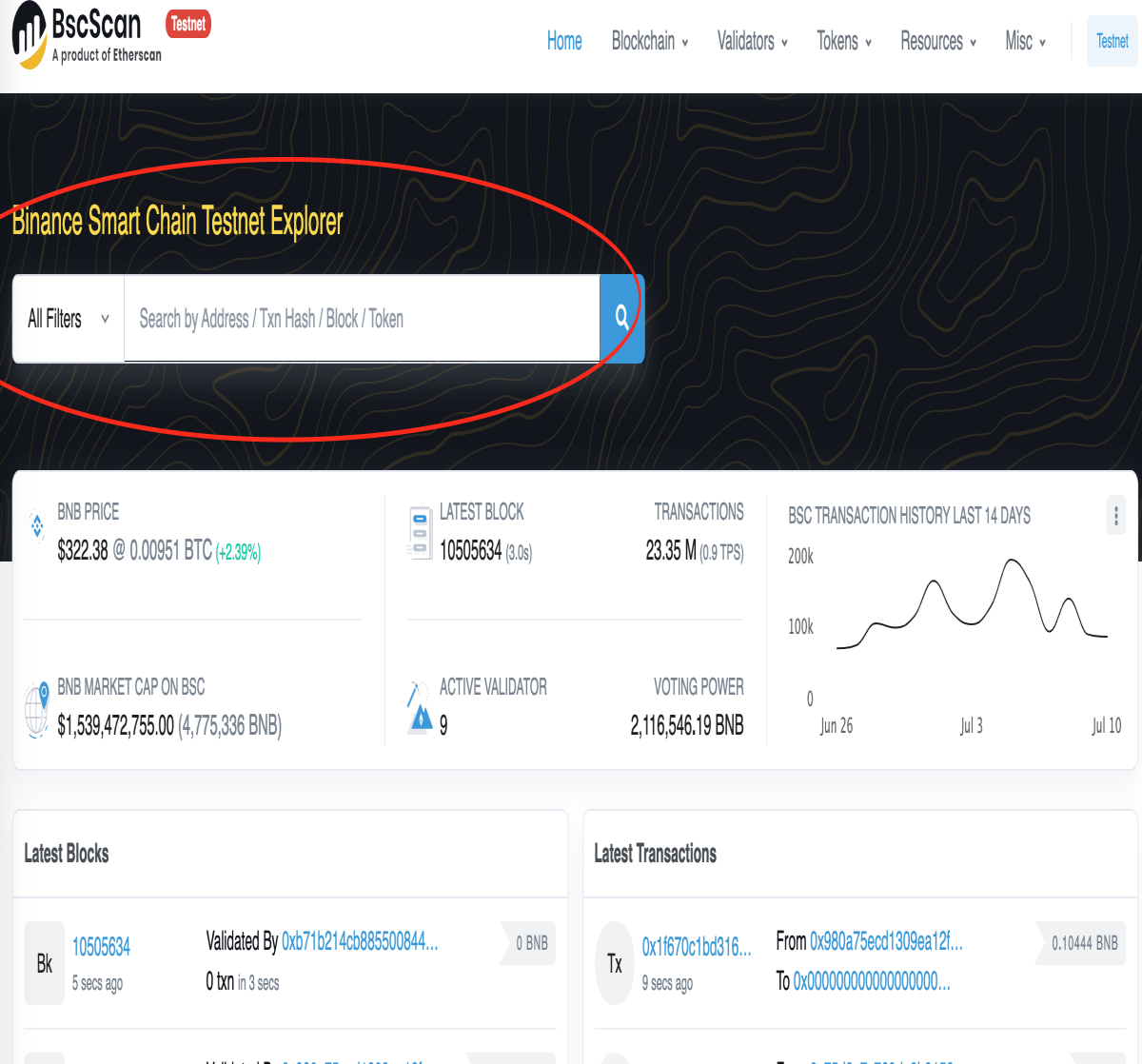Expand the Misc menu
1142x1064 pixels.
click(x=1026, y=41)
